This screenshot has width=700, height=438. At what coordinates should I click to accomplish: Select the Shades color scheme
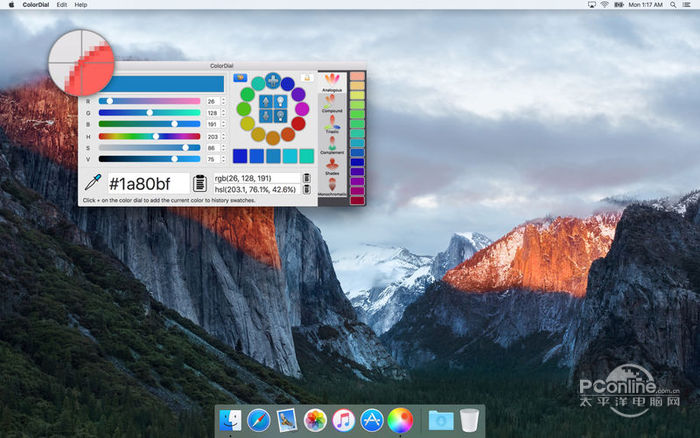(x=332, y=166)
